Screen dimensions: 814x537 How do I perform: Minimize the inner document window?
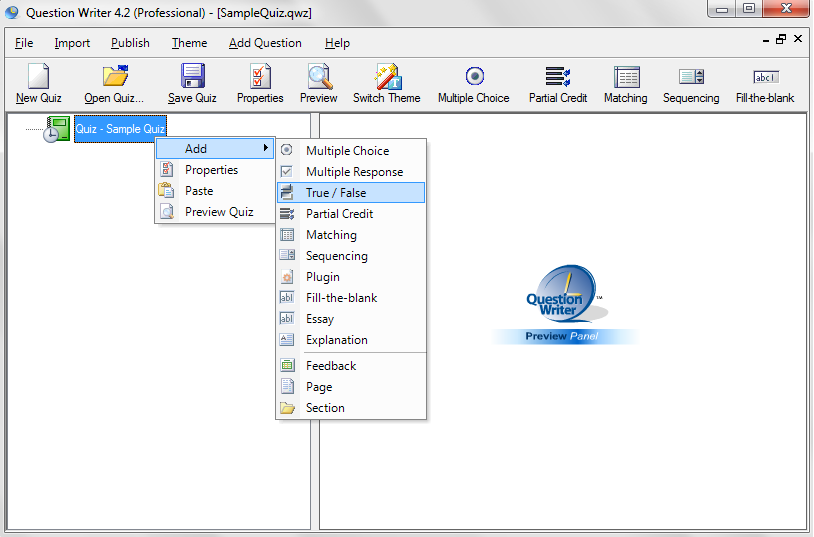tap(766, 40)
